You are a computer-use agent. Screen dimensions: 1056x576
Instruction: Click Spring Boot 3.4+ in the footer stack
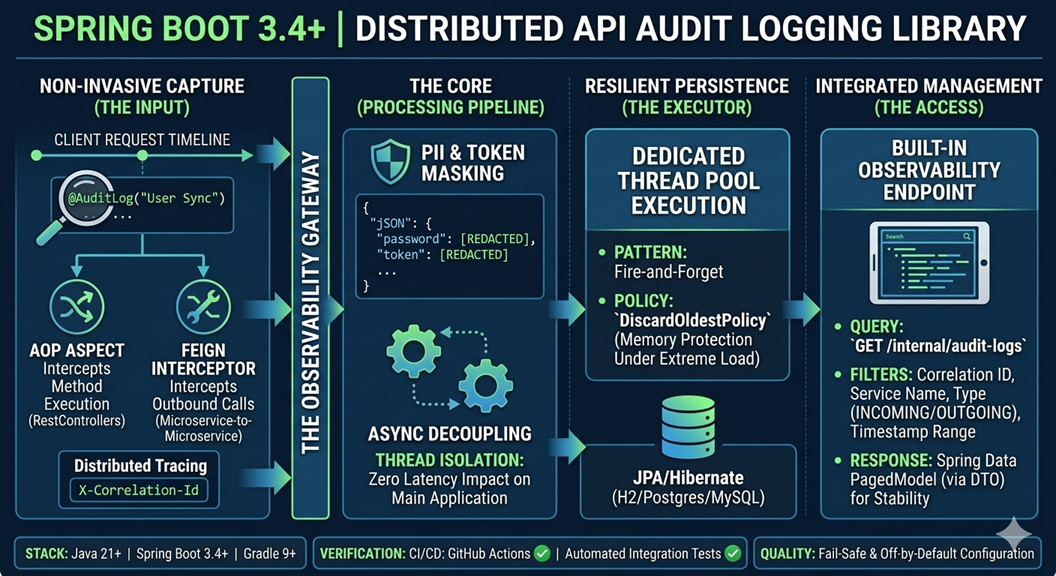coord(182,554)
